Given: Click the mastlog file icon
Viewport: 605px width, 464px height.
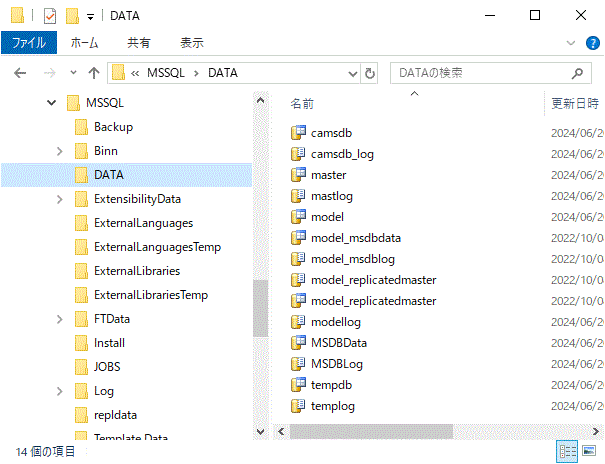Looking at the screenshot, I should pyautogui.click(x=298, y=196).
